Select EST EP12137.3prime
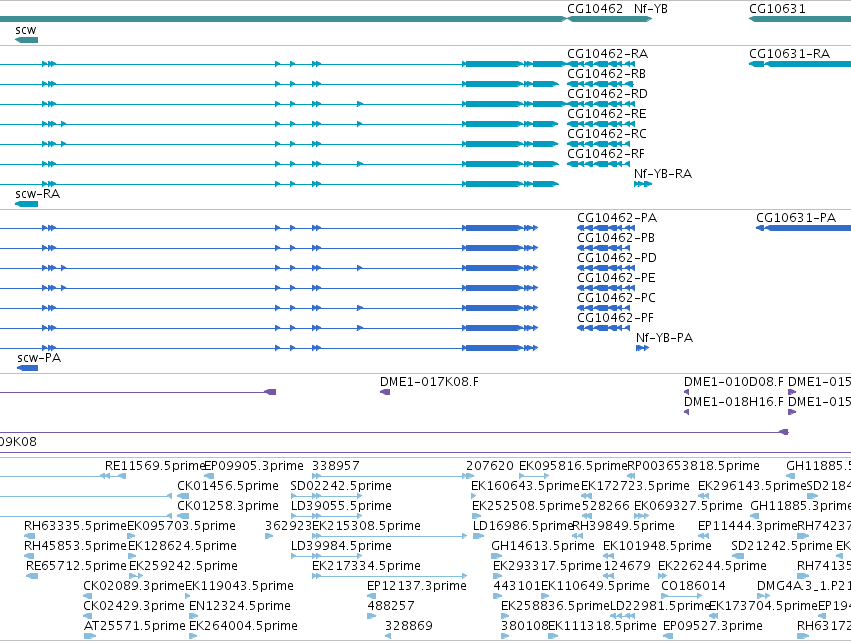Screen dimensions: 851x641 tap(417, 587)
